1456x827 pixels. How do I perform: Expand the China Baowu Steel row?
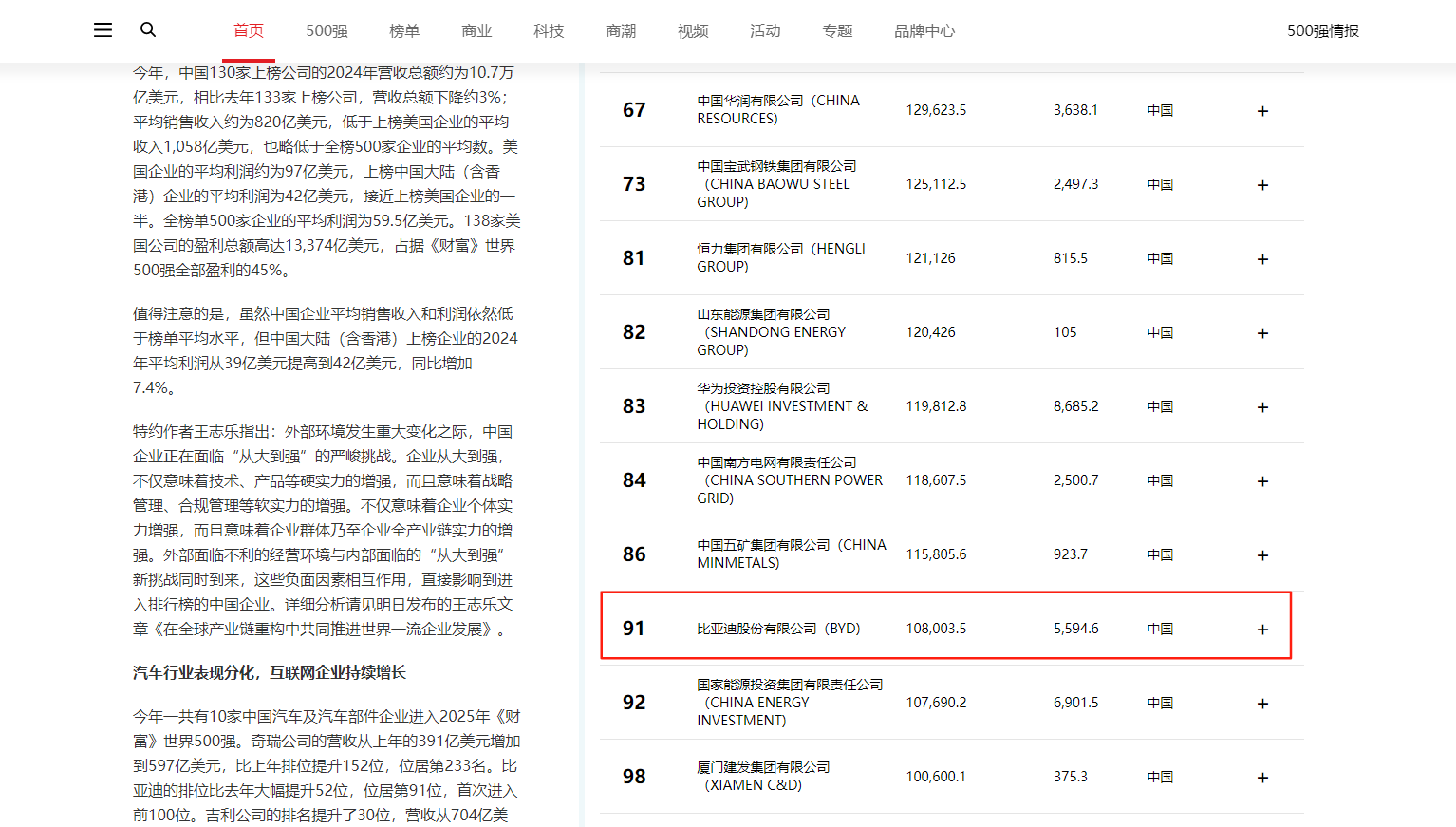1262,185
